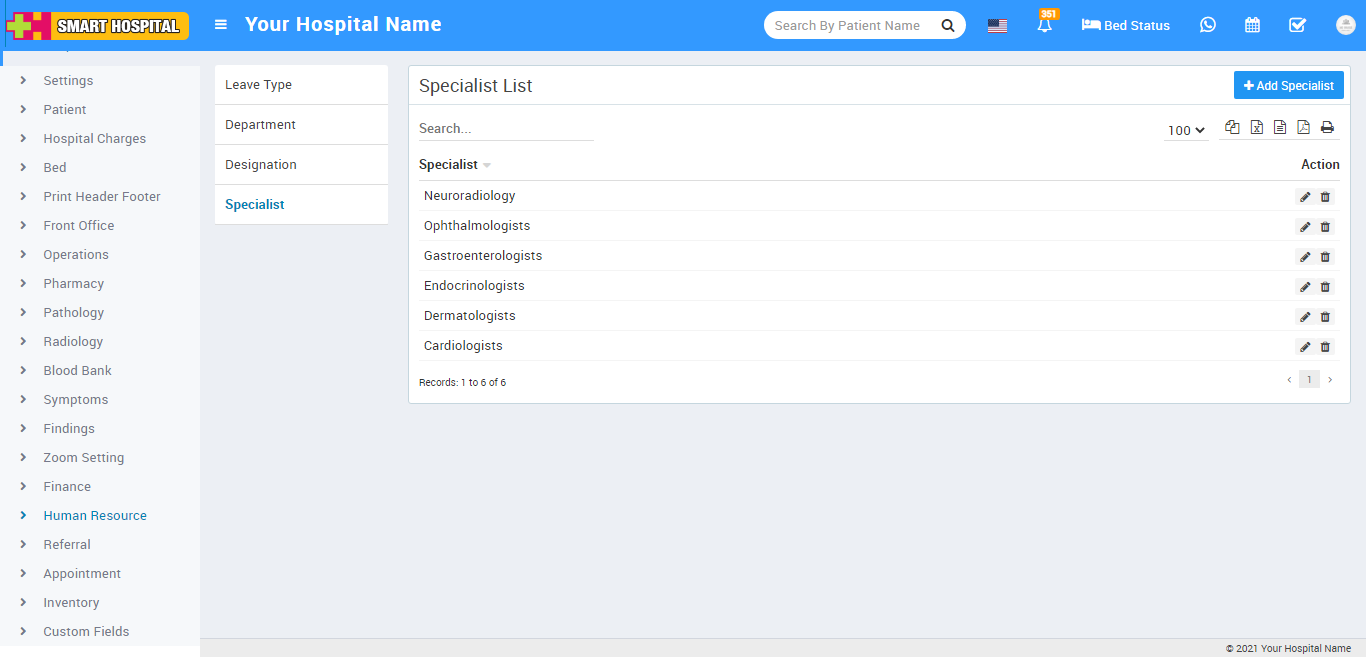Toggle the sidebar hamburger menu

click(221, 25)
